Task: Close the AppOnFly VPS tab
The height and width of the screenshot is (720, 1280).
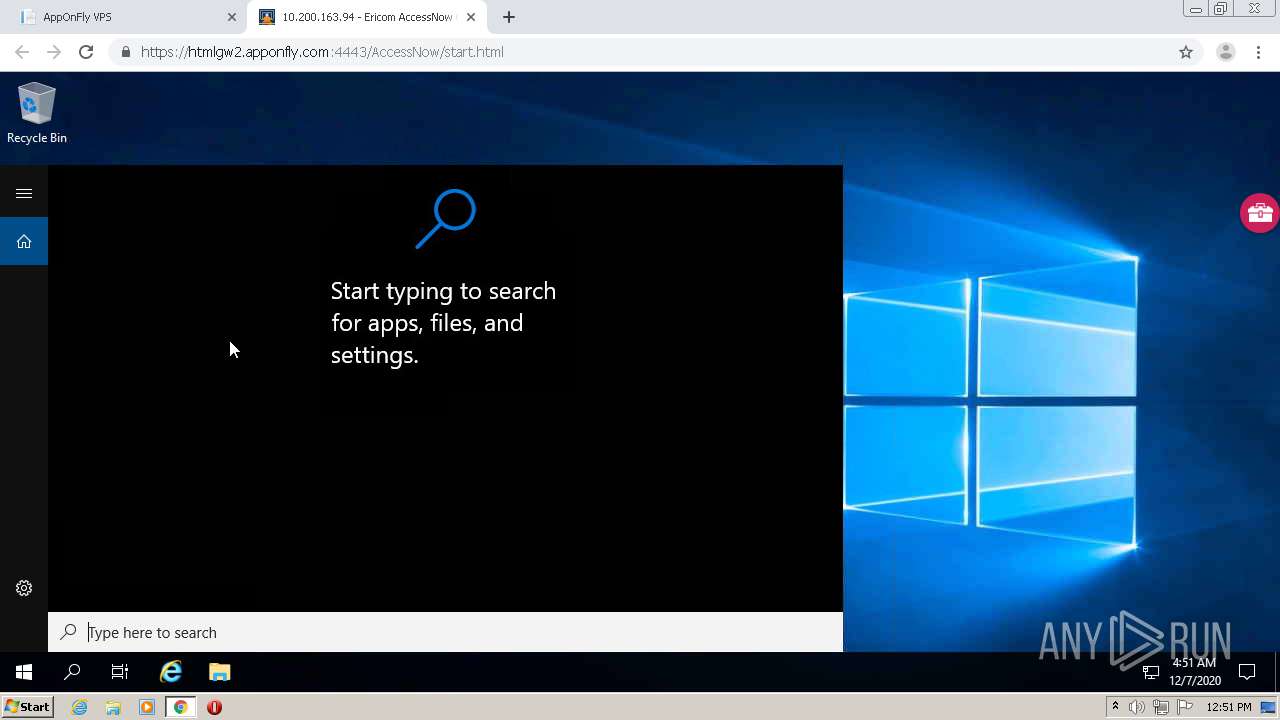Action: pos(232,17)
